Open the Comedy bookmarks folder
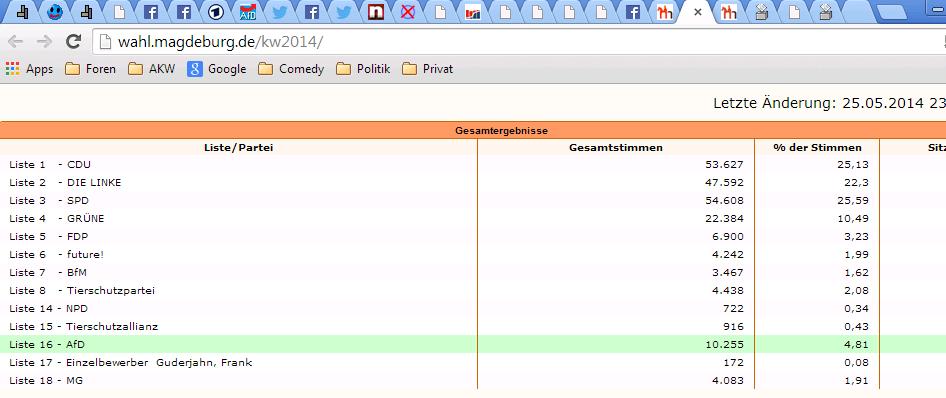Viewport: 946px width, 398px height. pyautogui.click(x=291, y=69)
